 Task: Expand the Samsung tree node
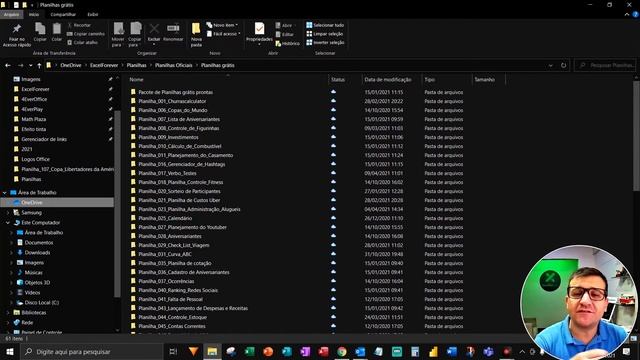pyautogui.click(x=8, y=213)
